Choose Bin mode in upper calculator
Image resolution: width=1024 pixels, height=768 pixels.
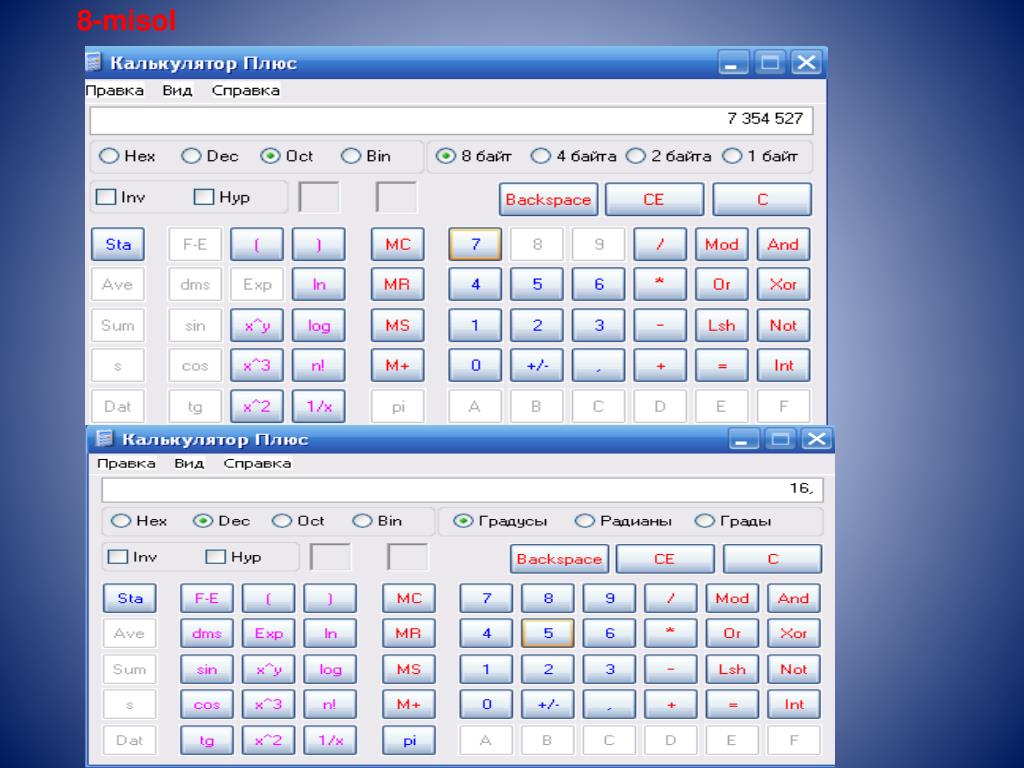pos(351,156)
